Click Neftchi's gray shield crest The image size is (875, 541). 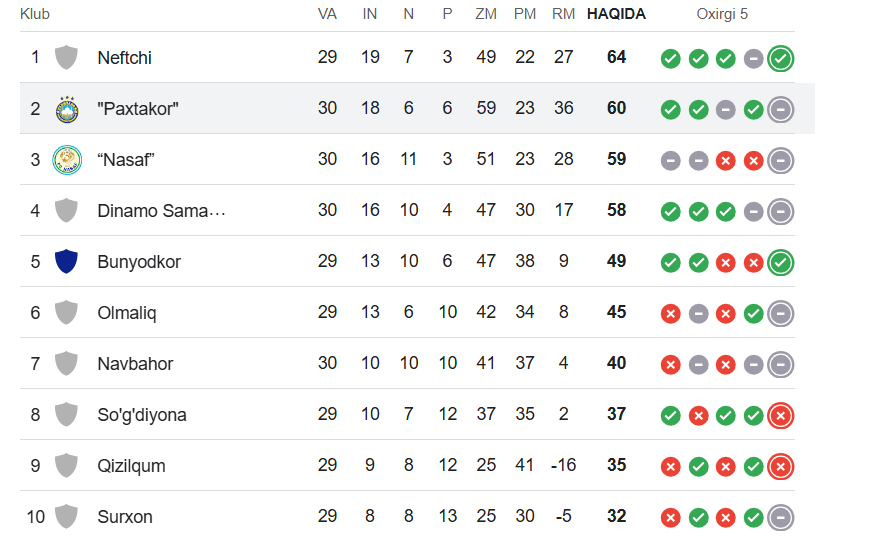tap(66, 57)
